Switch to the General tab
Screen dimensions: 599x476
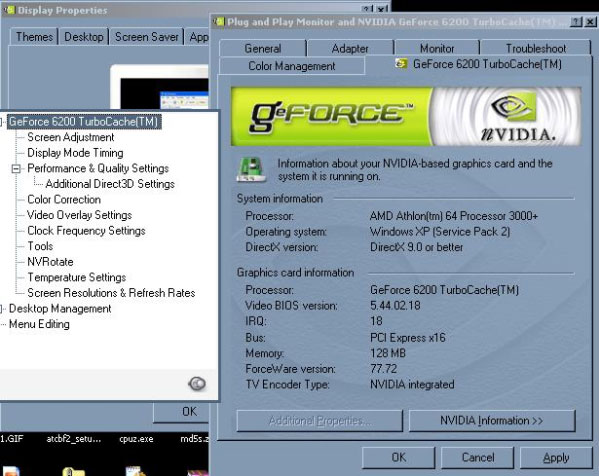click(x=262, y=49)
